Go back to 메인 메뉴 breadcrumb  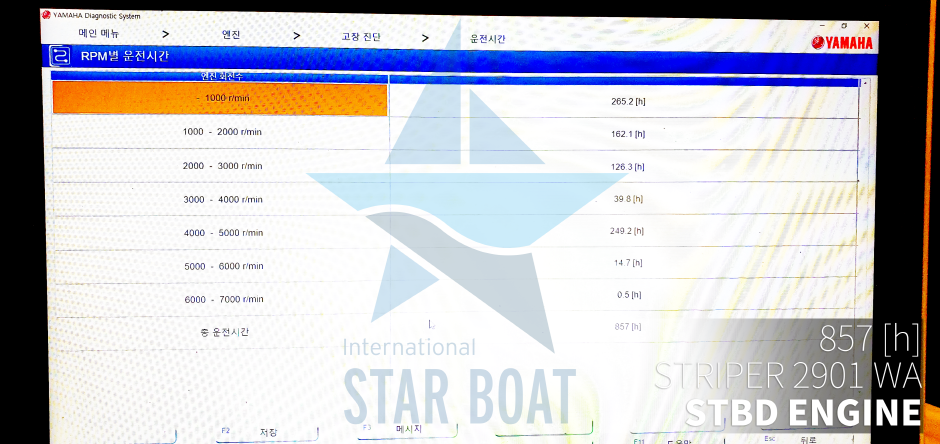[x=99, y=34]
